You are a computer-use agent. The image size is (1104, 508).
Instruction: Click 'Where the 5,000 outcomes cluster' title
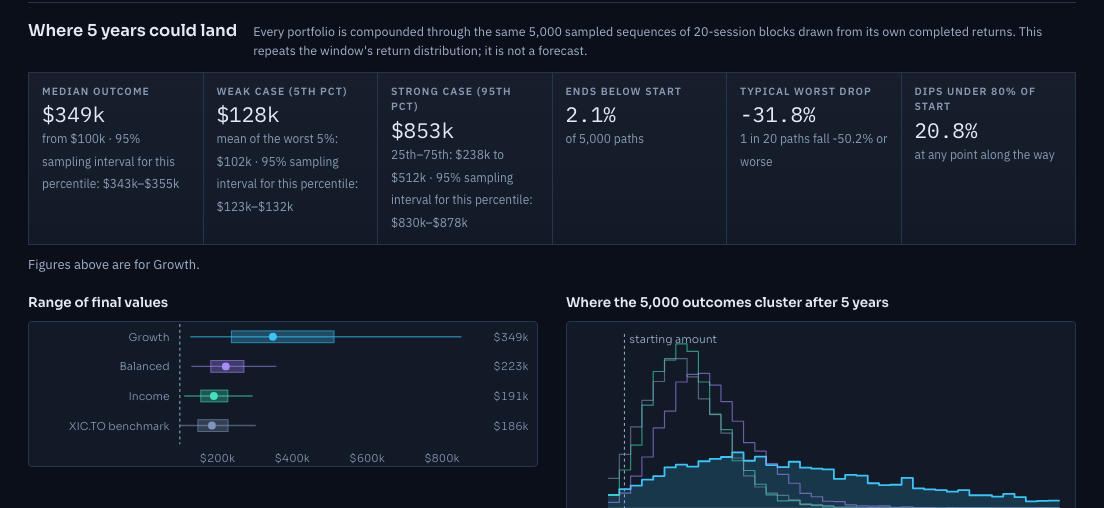727,303
